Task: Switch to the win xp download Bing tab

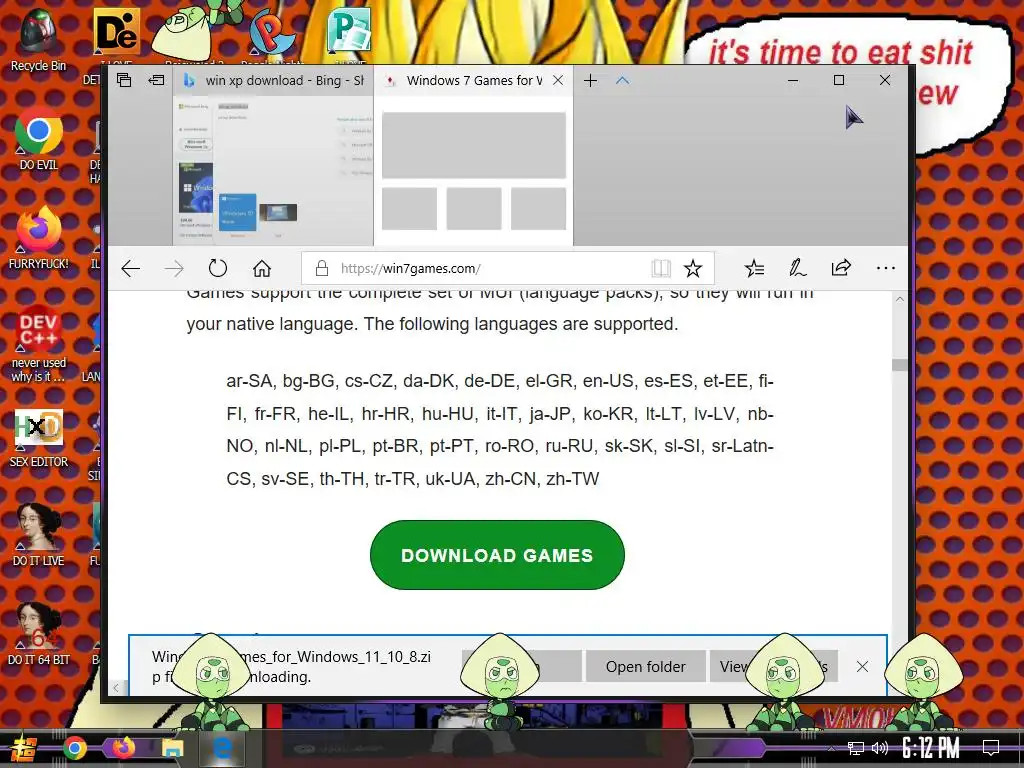Action: coord(273,80)
